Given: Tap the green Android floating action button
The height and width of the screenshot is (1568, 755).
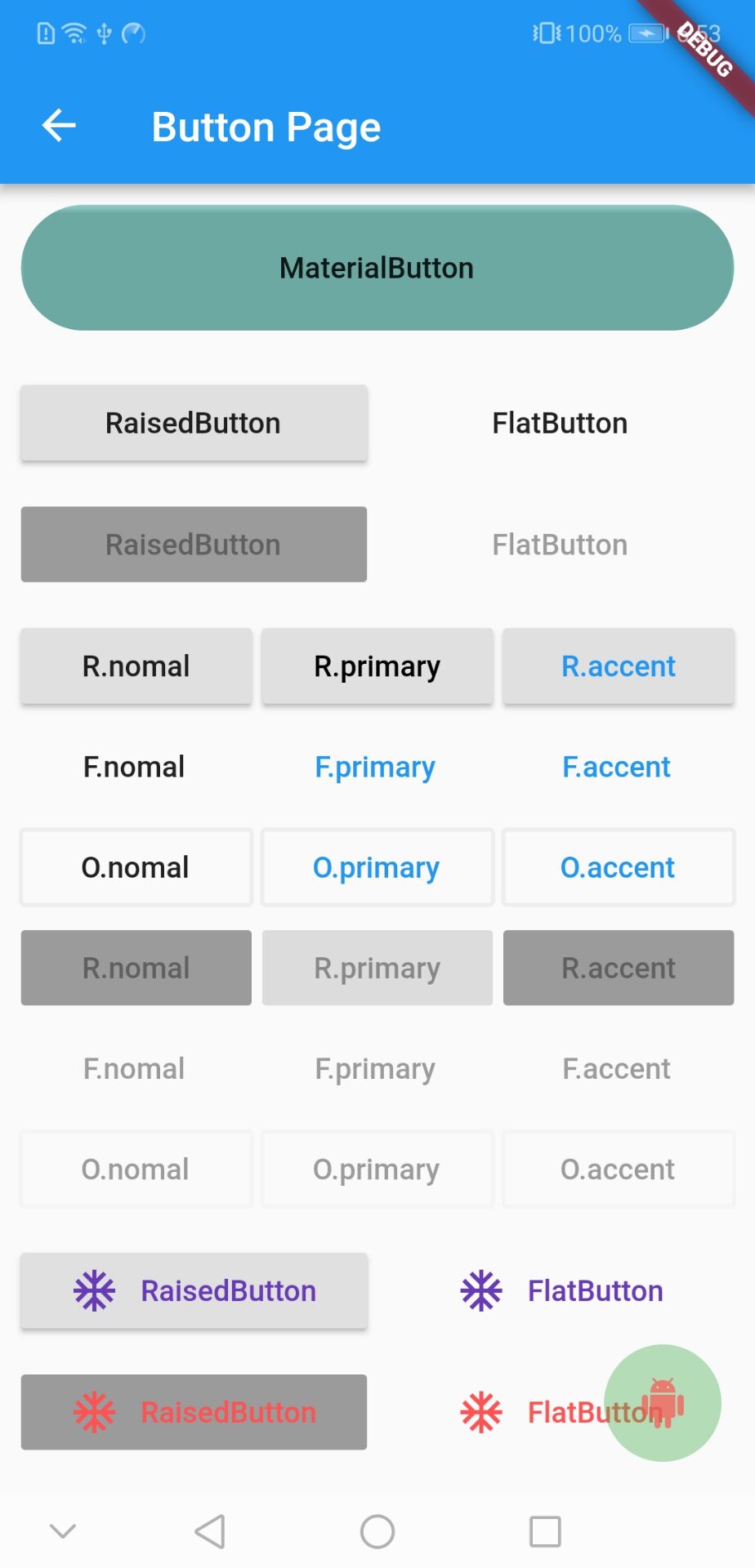Looking at the screenshot, I should pyautogui.click(x=663, y=1402).
